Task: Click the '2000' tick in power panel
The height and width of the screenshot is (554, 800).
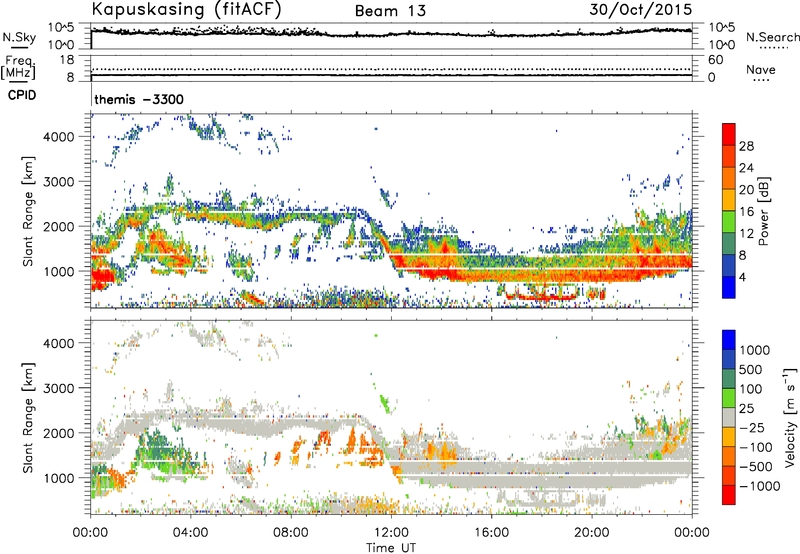Action: 58,226
